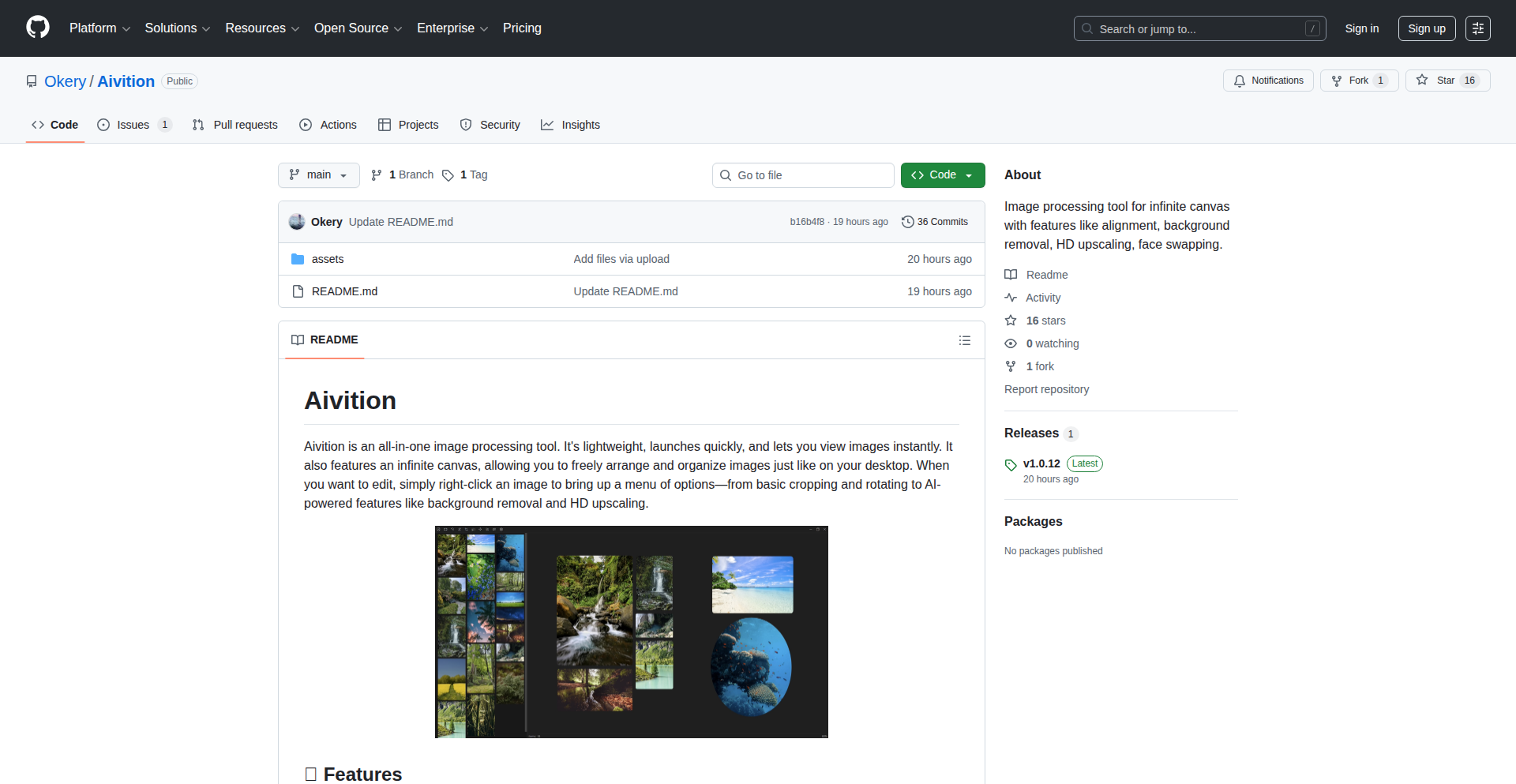Viewport: 1516px width, 784px height.
Task: Focus the Search or jump to field
Action: click(x=1199, y=28)
